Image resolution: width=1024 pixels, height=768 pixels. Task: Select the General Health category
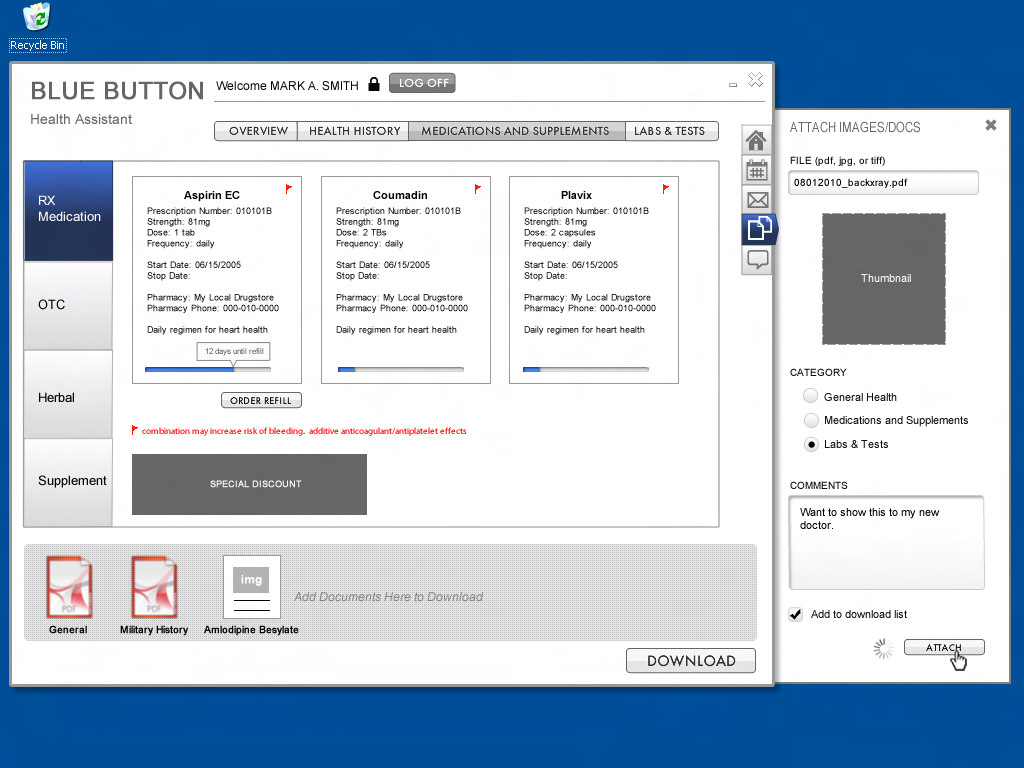point(810,396)
